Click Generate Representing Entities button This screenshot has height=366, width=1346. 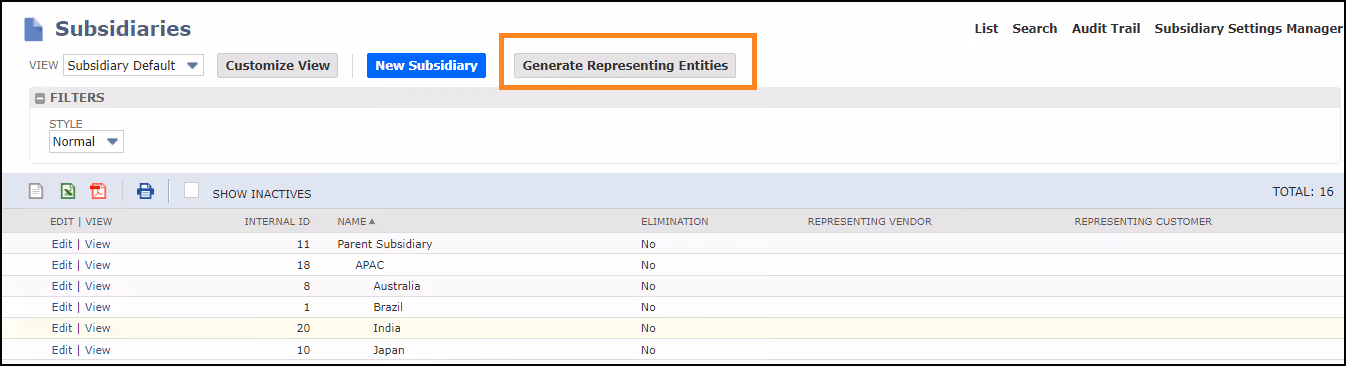(625, 66)
